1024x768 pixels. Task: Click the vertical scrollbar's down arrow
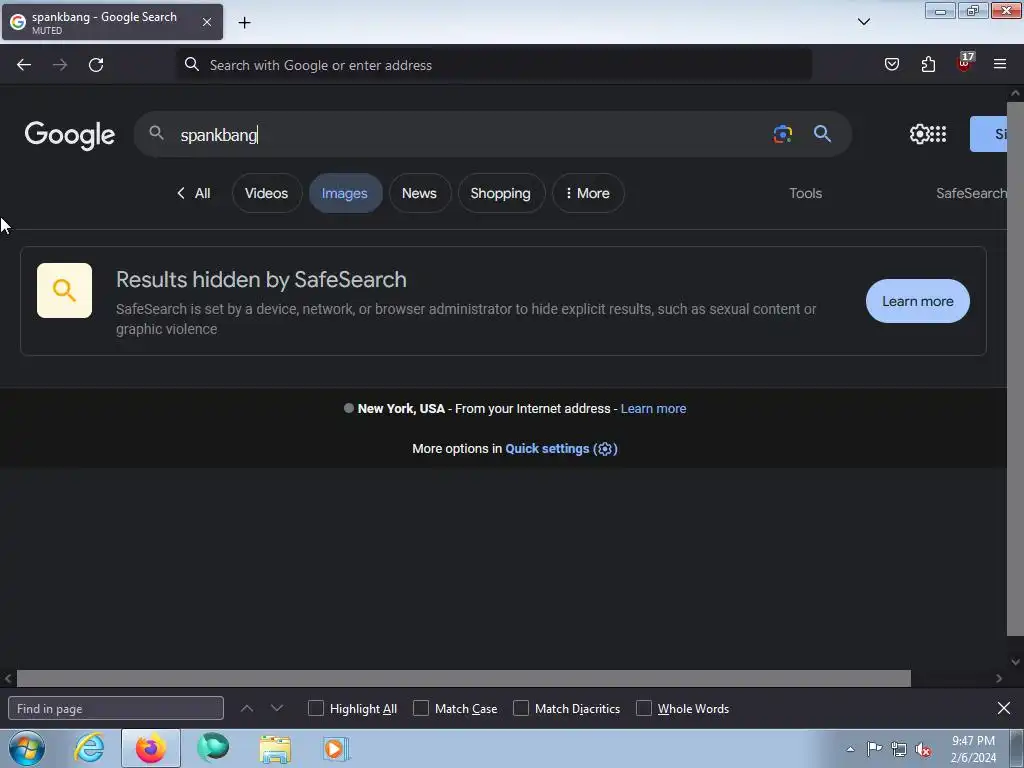(x=1015, y=662)
